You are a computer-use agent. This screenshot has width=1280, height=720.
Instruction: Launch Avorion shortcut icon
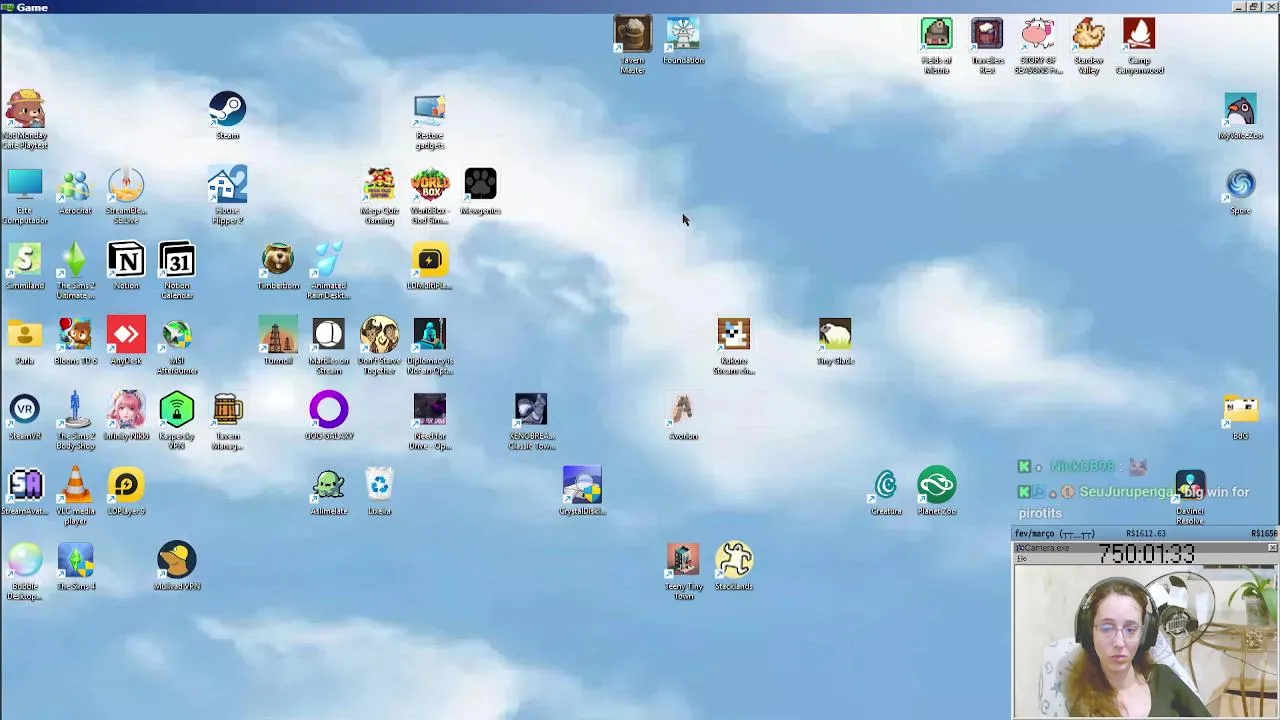point(683,410)
